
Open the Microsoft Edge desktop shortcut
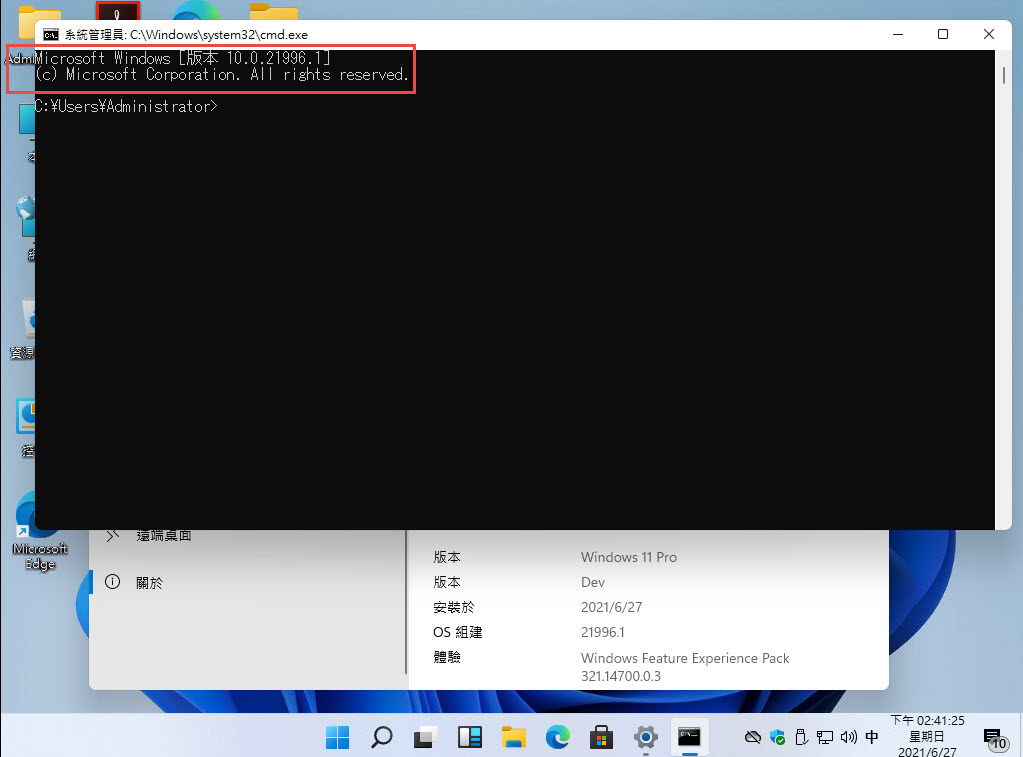click(39, 532)
